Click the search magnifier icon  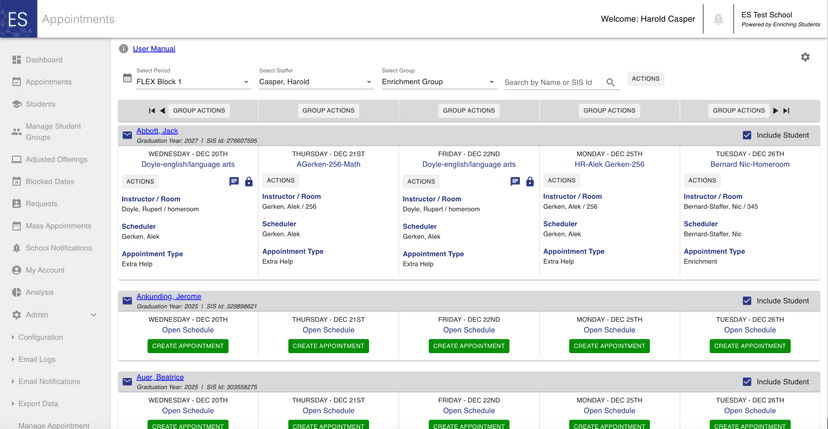[610, 82]
